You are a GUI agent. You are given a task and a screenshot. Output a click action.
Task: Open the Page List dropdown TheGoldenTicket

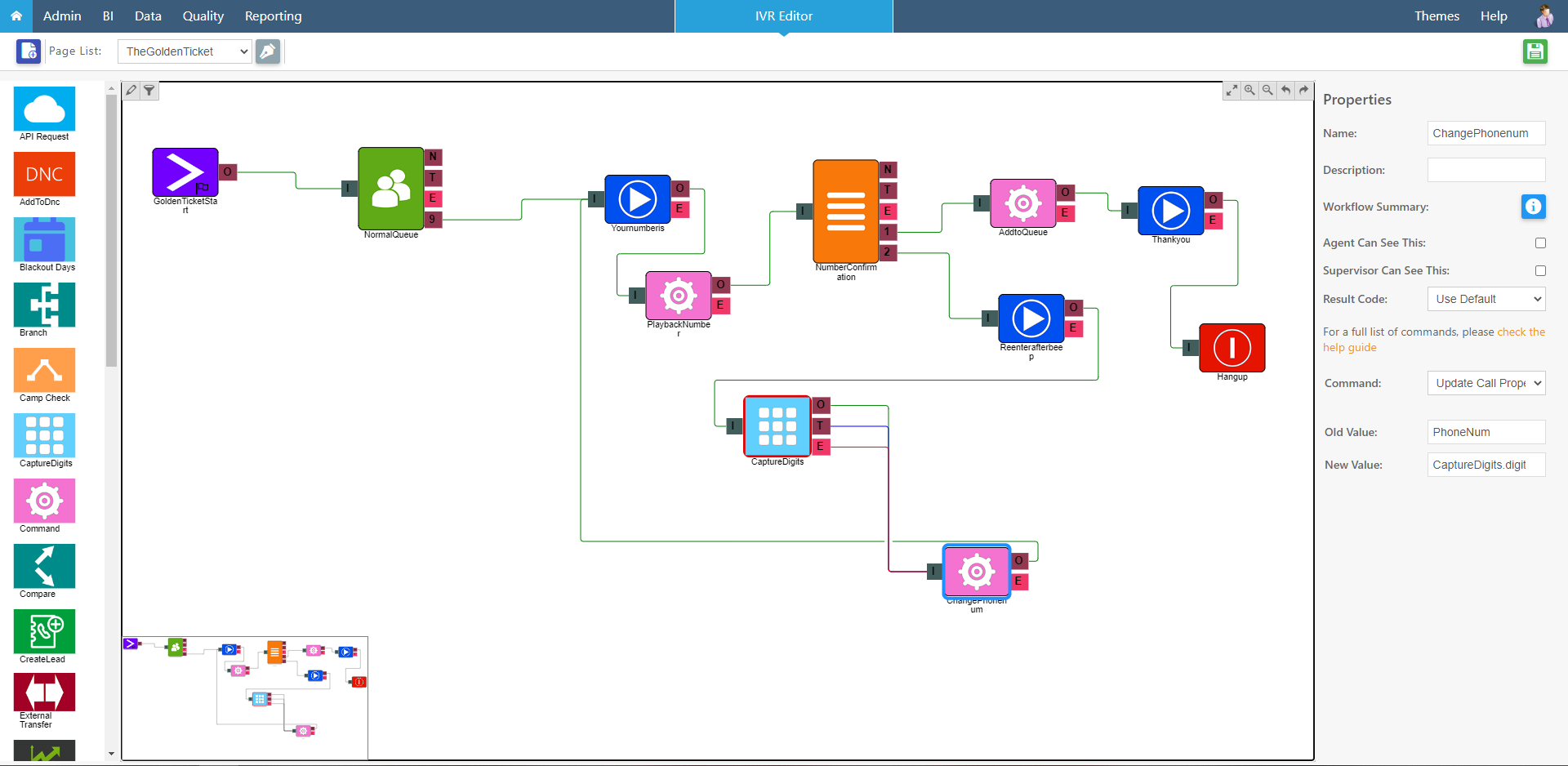coord(185,51)
